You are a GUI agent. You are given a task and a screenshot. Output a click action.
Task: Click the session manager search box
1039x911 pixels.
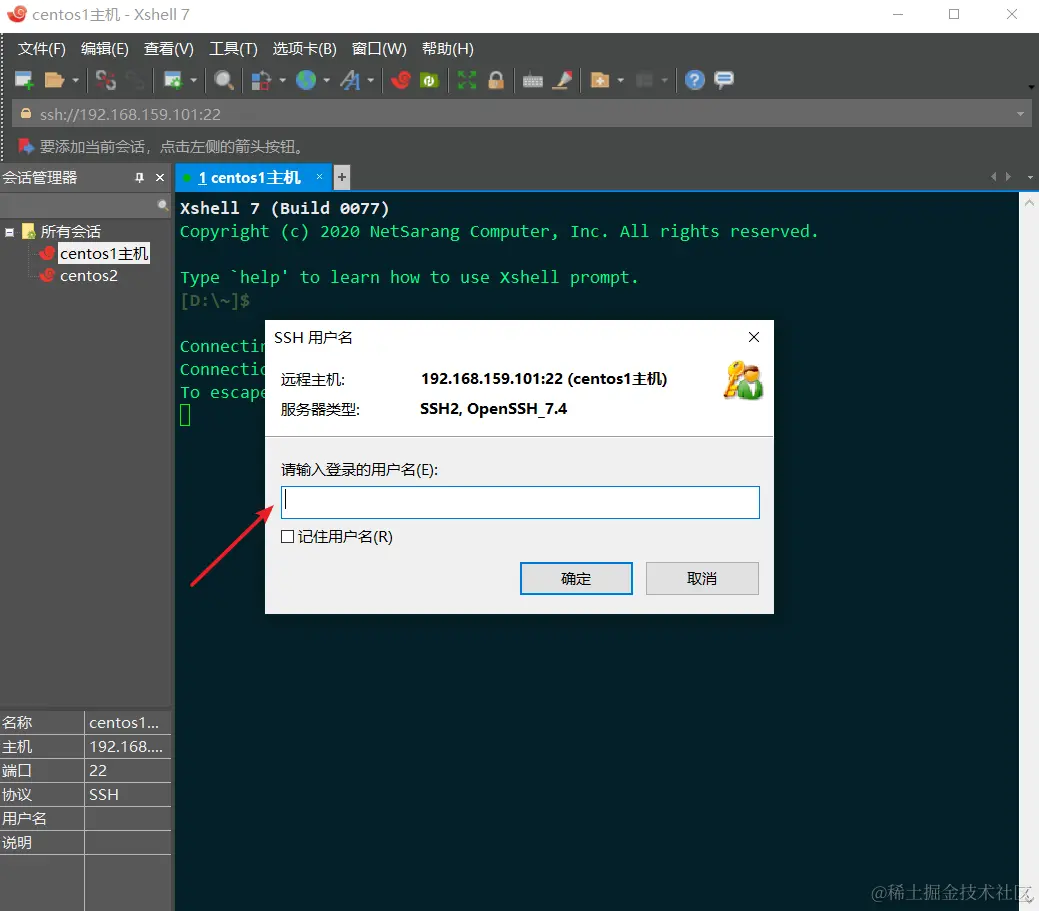pos(85,206)
